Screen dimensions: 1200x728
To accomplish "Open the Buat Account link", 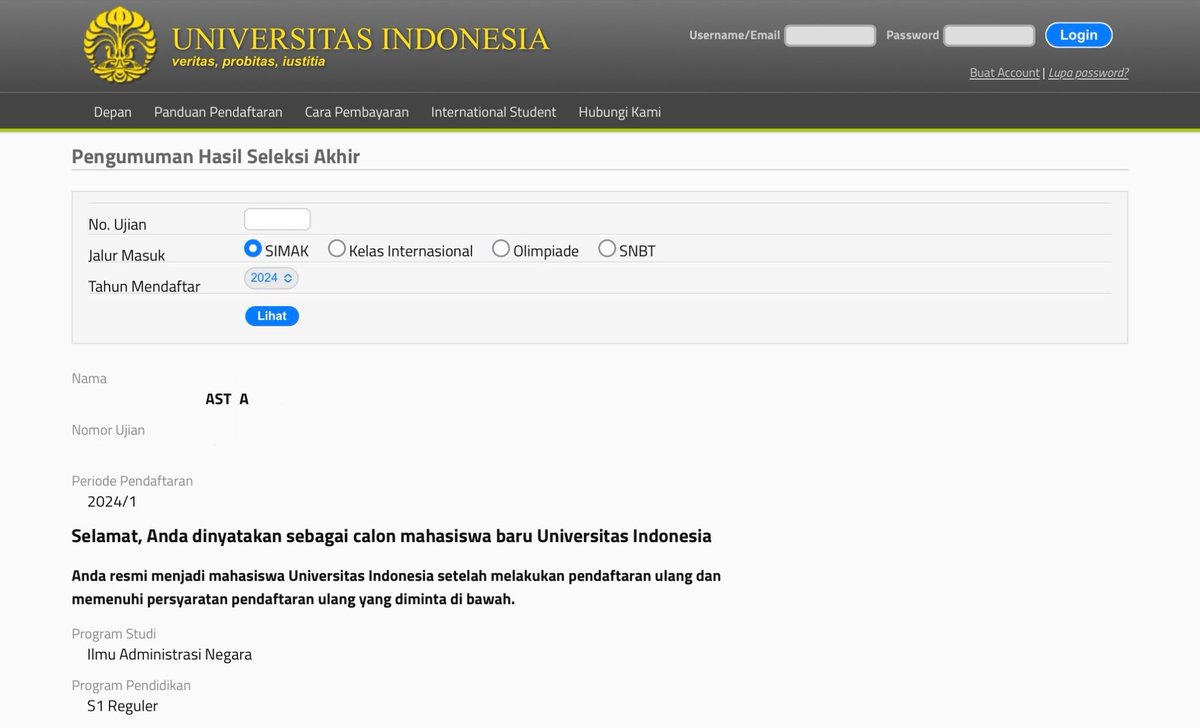I will 1004,73.
